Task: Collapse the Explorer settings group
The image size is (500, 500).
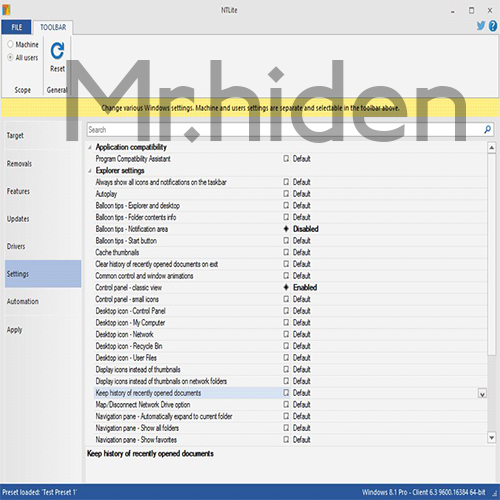Action: tap(90, 171)
